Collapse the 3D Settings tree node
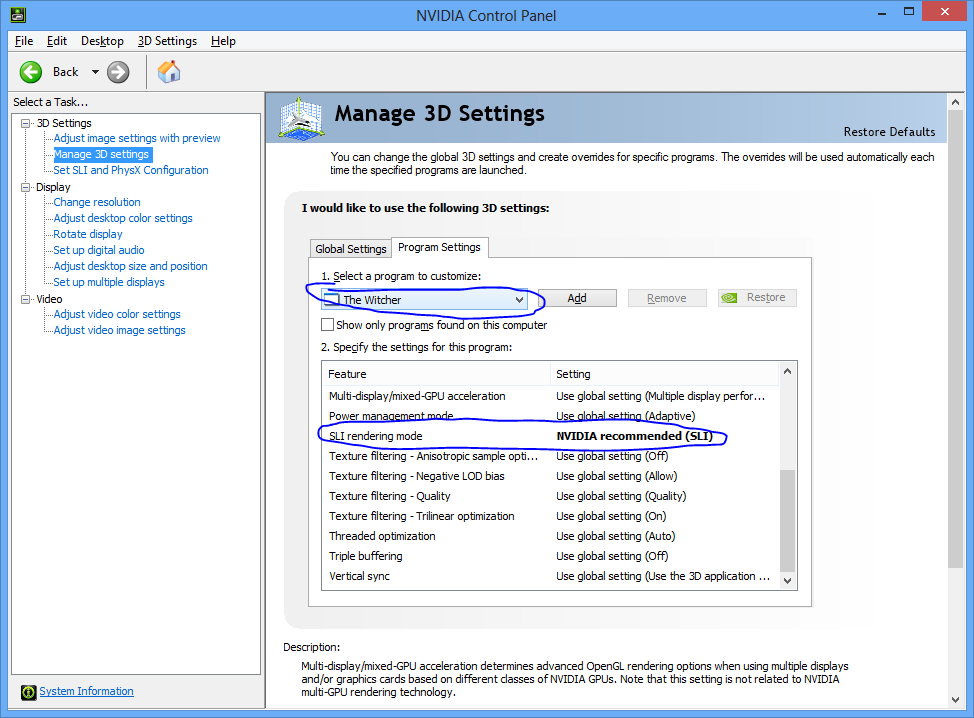This screenshot has height=718, width=974. pos(25,123)
